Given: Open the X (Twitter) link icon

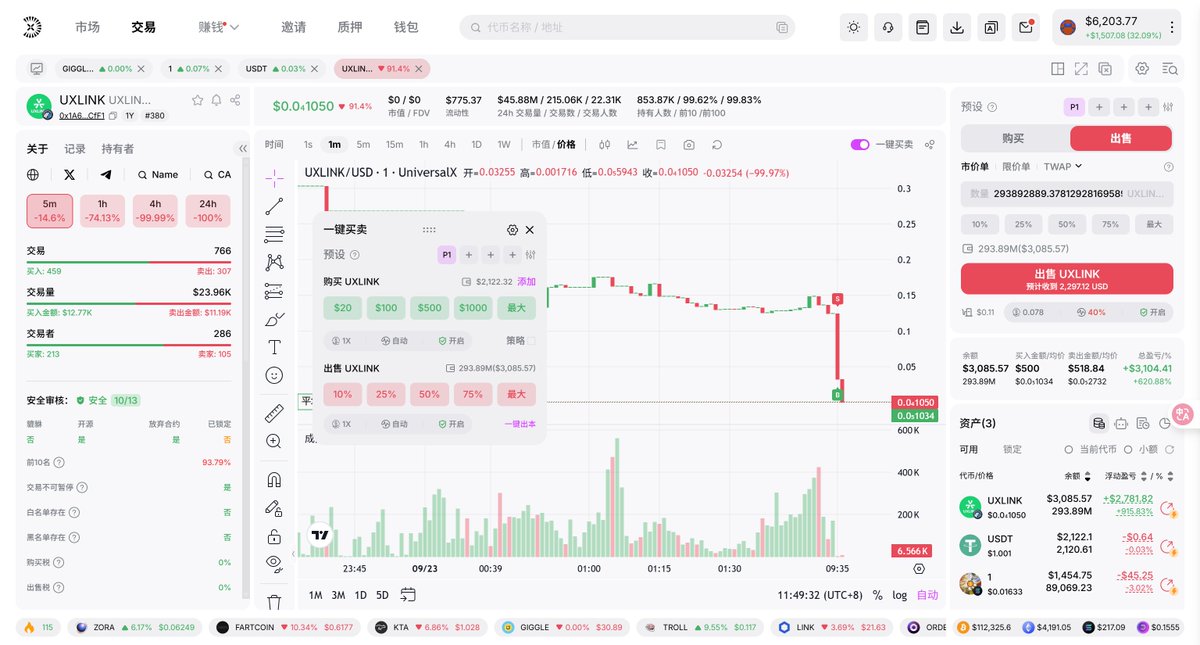Looking at the screenshot, I should point(69,174).
